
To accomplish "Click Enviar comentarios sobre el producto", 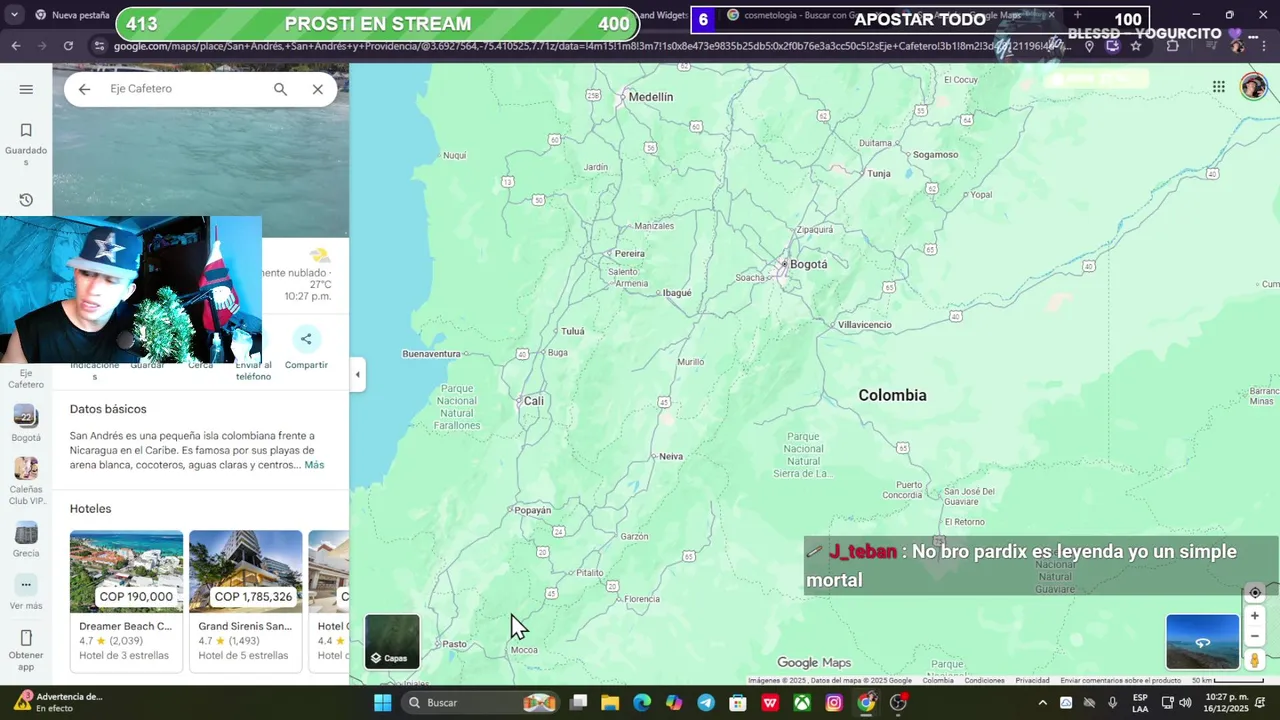I will click(1120, 680).
